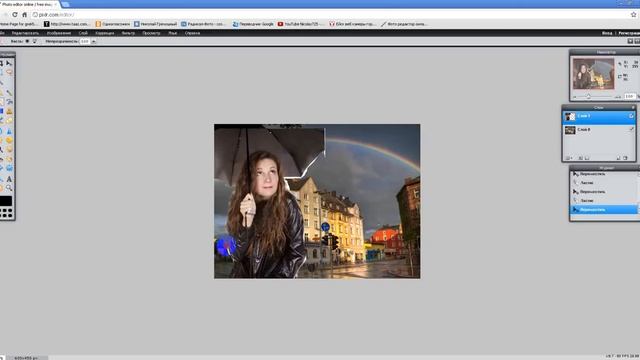Image resolution: width=640 pixels, height=360 pixels.
Task: Click the Navigator zoom slider handle
Action: pyautogui.click(x=589, y=97)
